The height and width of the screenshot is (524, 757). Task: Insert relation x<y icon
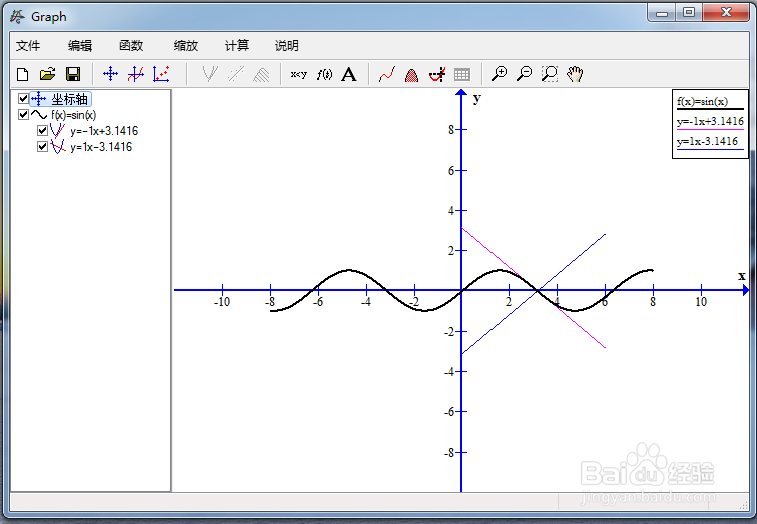click(299, 74)
